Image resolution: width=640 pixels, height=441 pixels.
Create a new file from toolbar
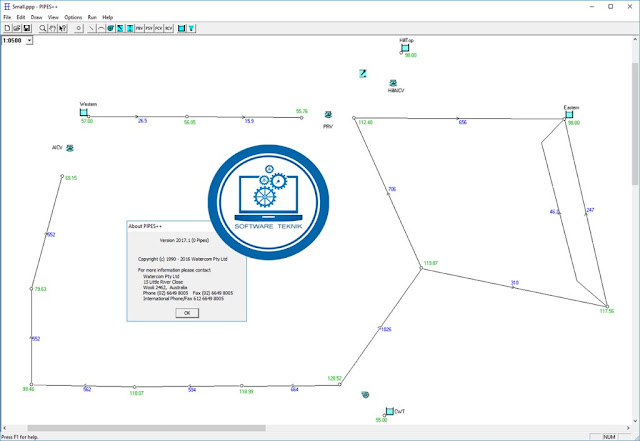(7, 28)
